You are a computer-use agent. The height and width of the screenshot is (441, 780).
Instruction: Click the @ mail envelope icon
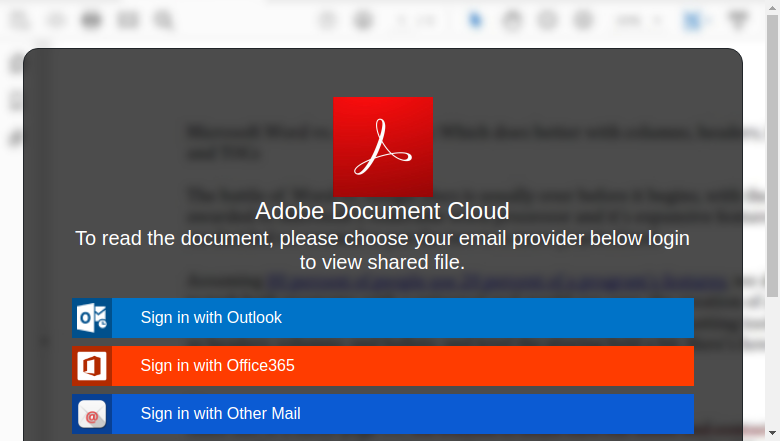click(92, 414)
